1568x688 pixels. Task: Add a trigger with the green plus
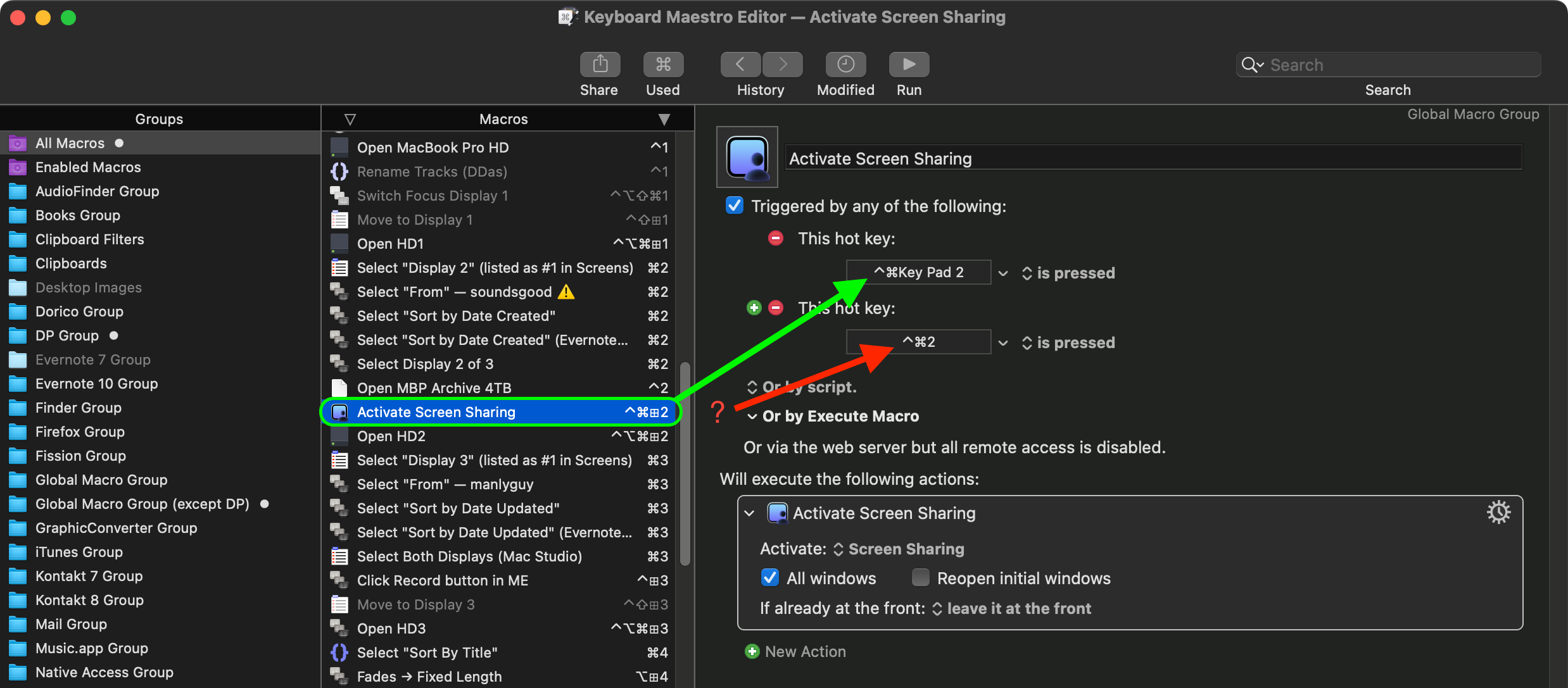[x=754, y=308]
